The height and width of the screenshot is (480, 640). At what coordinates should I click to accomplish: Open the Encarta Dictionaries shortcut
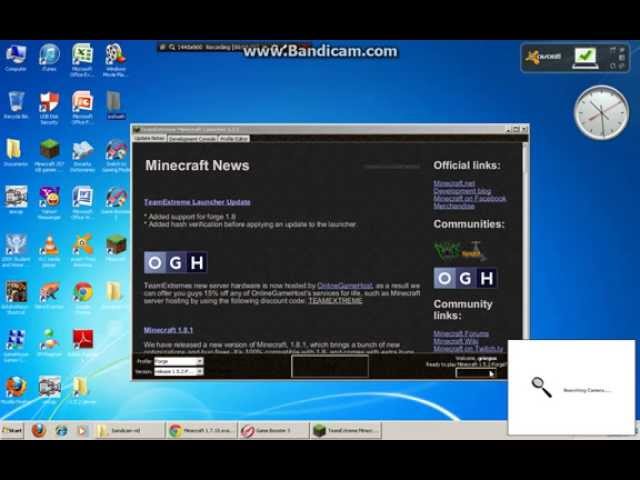click(82, 155)
